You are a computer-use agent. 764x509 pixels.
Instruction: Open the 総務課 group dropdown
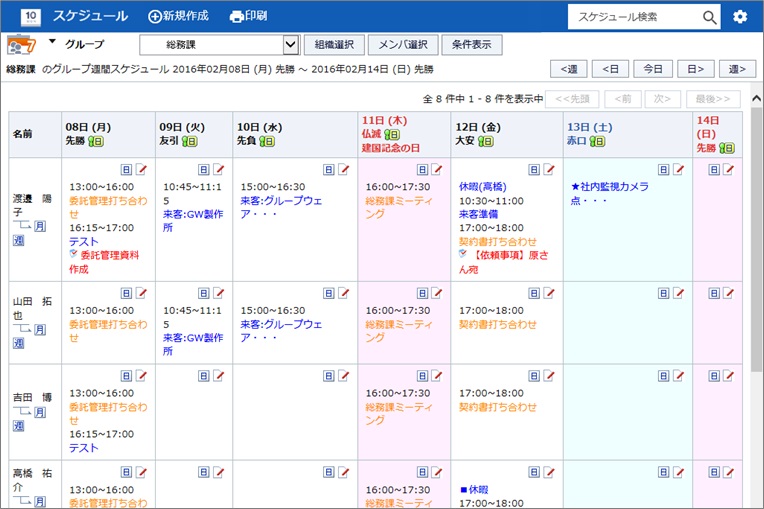pyautogui.click(x=218, y=45)
